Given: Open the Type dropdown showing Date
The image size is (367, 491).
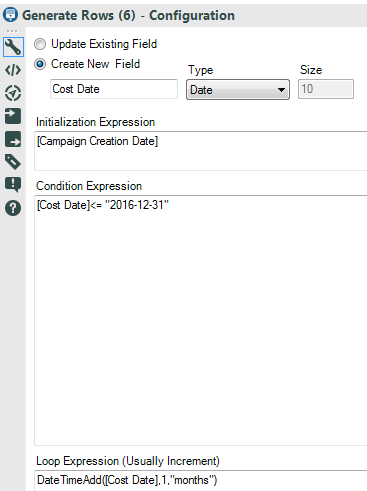Looking at the screenshot, I should pos(238,89).
